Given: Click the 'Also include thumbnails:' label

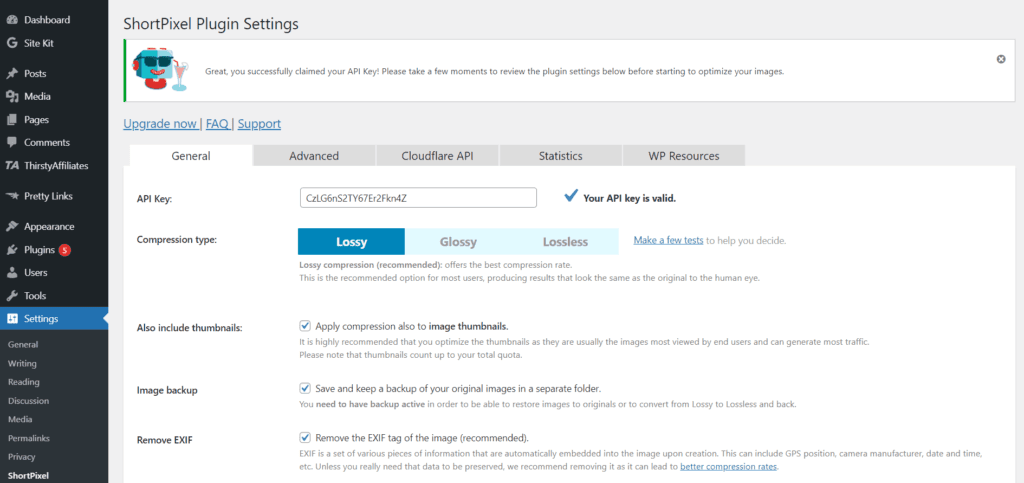Looking at the screenshot, I should [x=189, y=328].
